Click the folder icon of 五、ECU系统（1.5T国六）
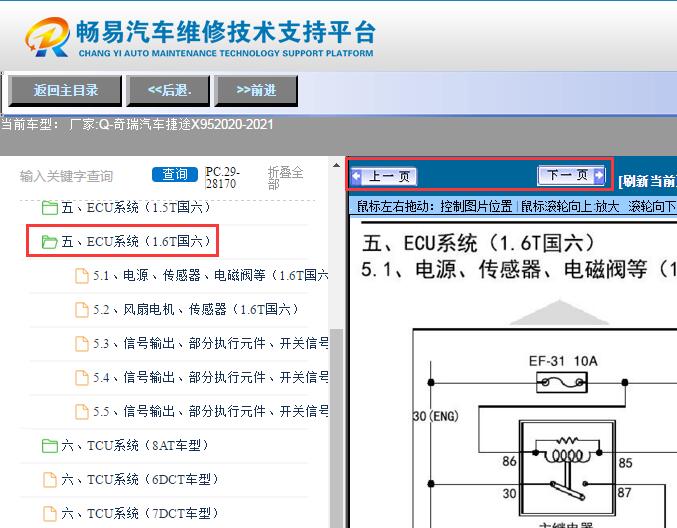The height and width of the screenshot is (528, 677). click(x=50, y=208)
